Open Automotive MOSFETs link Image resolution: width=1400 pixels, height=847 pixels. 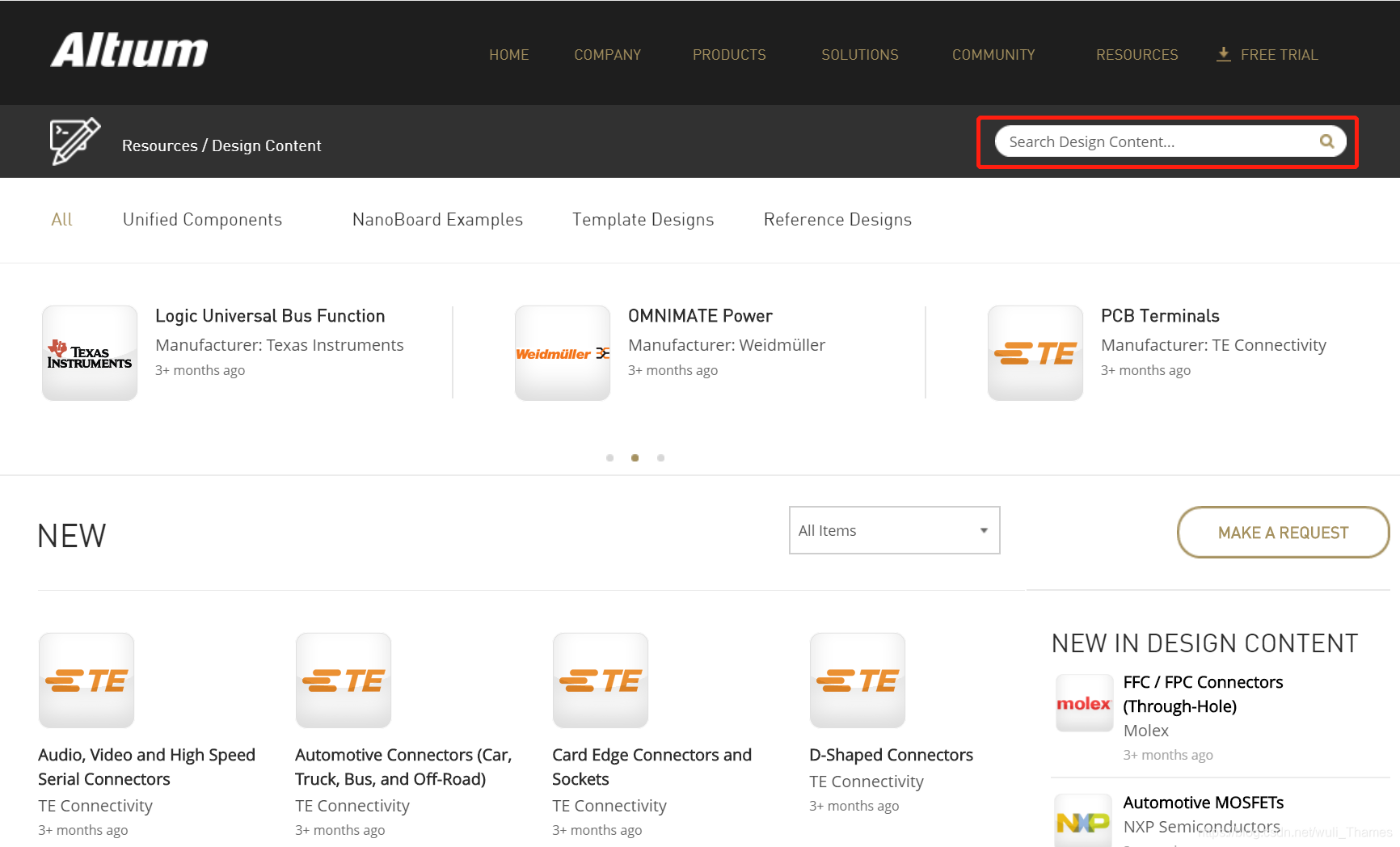click(1204, 803)
